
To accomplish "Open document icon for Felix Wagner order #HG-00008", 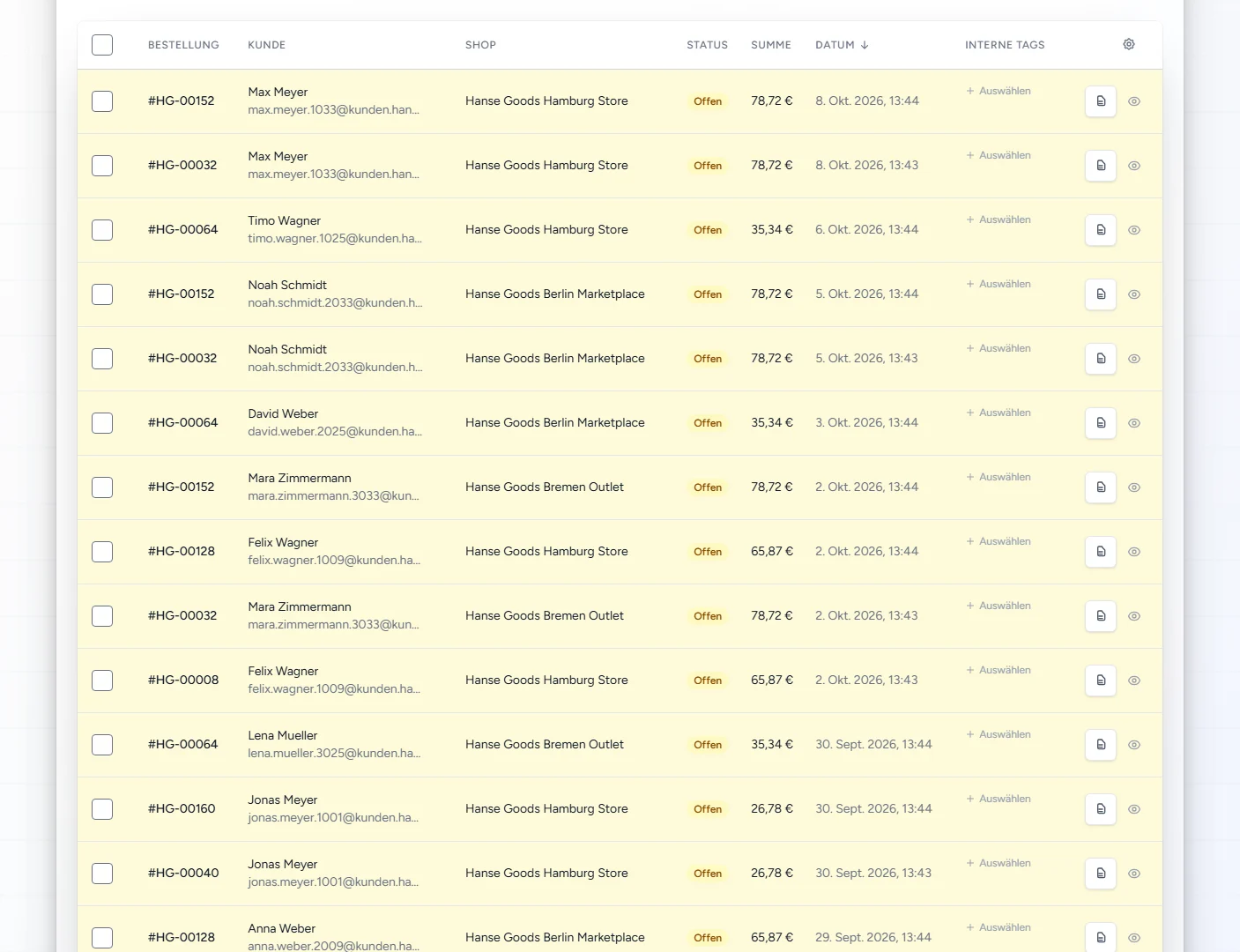I will click(1101, 681).
